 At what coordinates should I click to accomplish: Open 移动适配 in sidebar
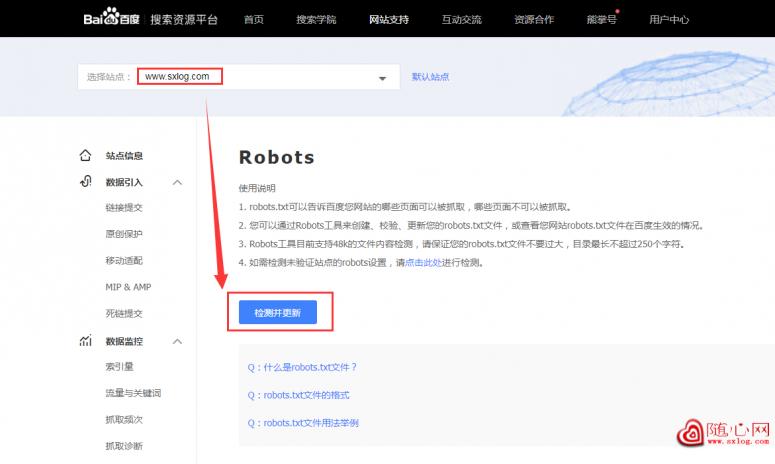(x=124, y=260)
